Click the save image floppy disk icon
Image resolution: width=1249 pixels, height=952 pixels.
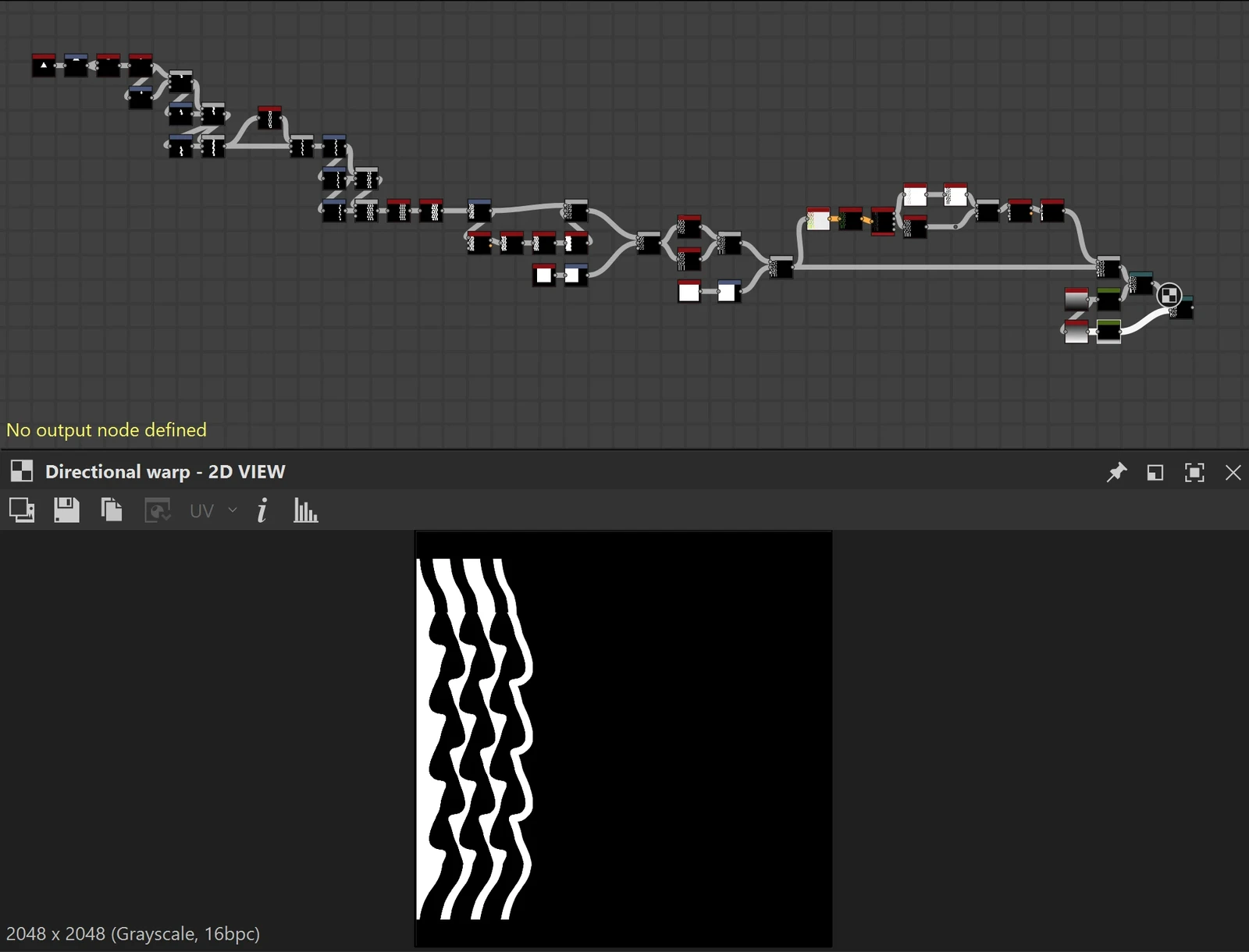(66, 510)
